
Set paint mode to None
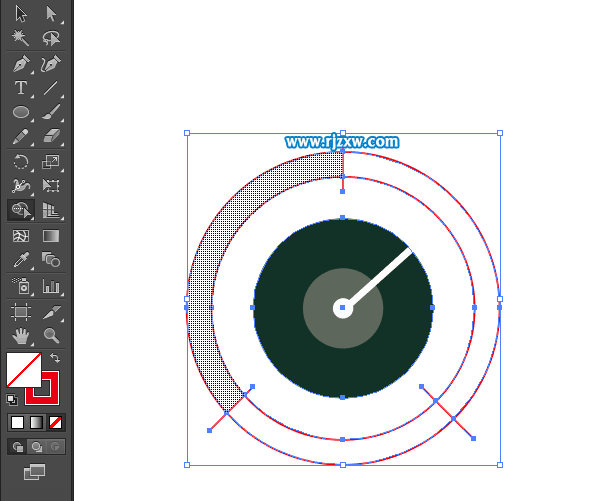pyautogui.click(x=56, y=422)
